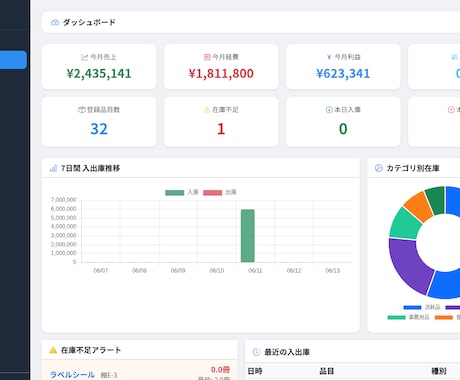Click the chart icon beside 今月売上
Screen dimensions: 460x380
pos(85,57)
